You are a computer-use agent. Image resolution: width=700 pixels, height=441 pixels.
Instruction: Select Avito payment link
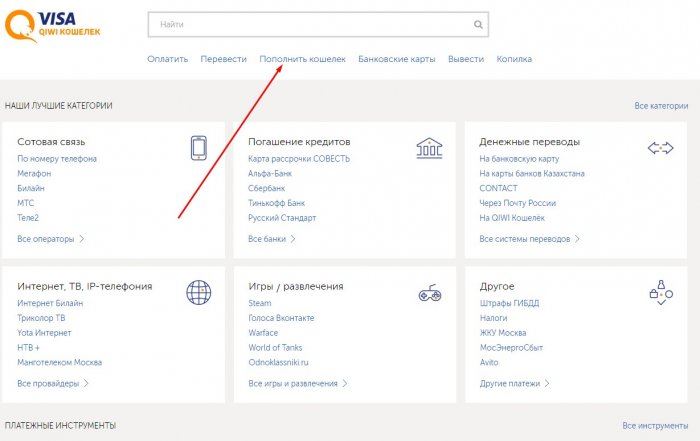(x=489, y=362)
